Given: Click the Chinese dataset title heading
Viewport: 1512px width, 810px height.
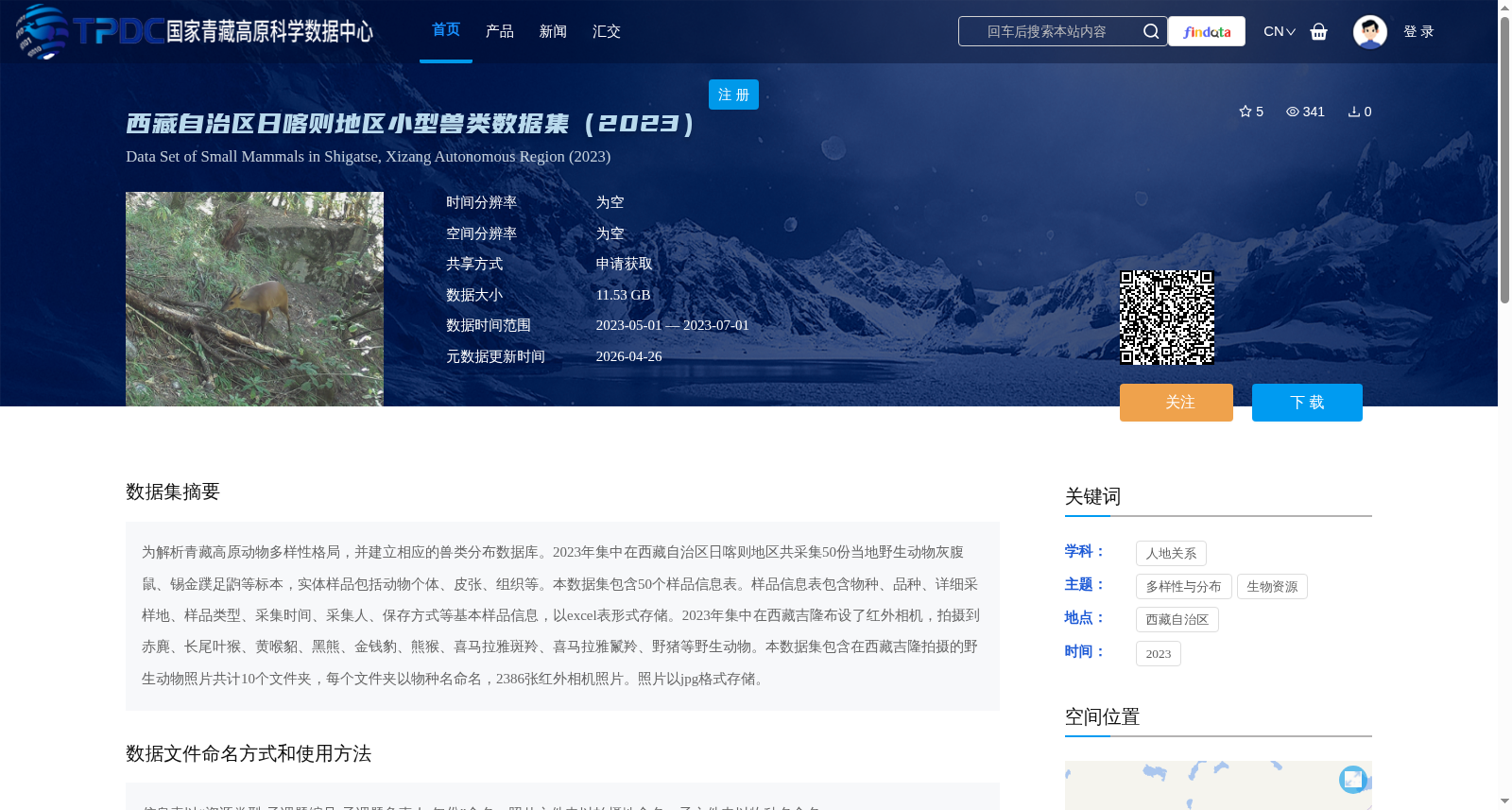Looking at the screenshot, I should [411, 124].
